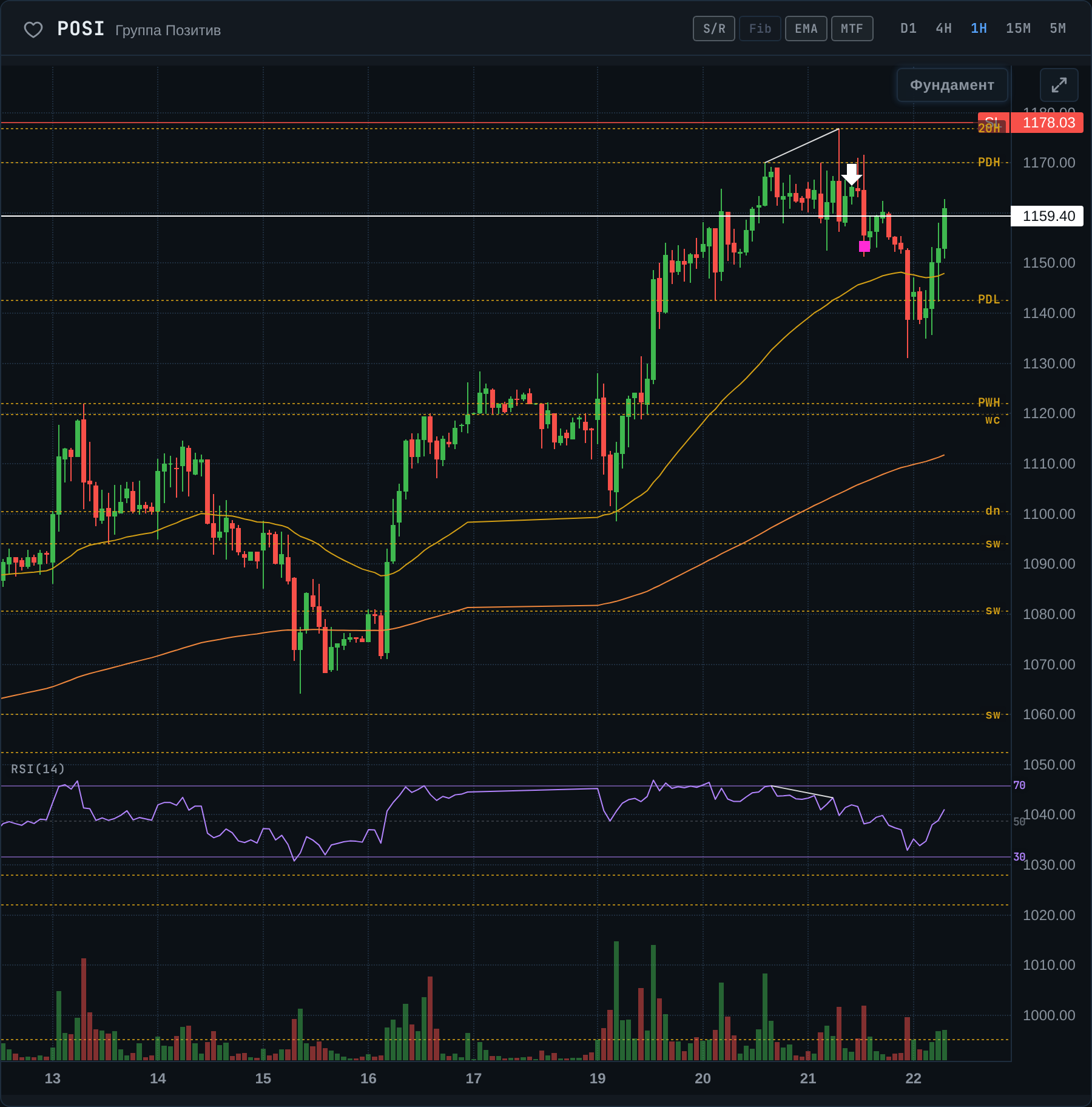Click the POSI ticker title
Screen dimensions: 1092x1107
(81, 29)
